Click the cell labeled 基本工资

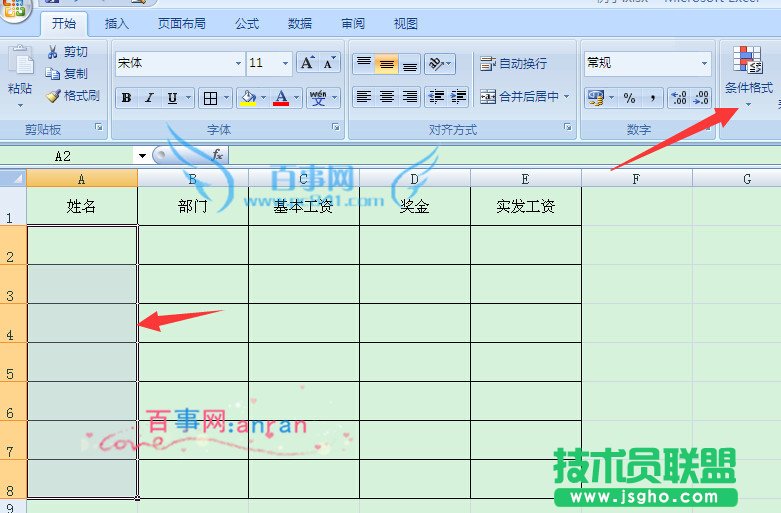tap(304, 206)
